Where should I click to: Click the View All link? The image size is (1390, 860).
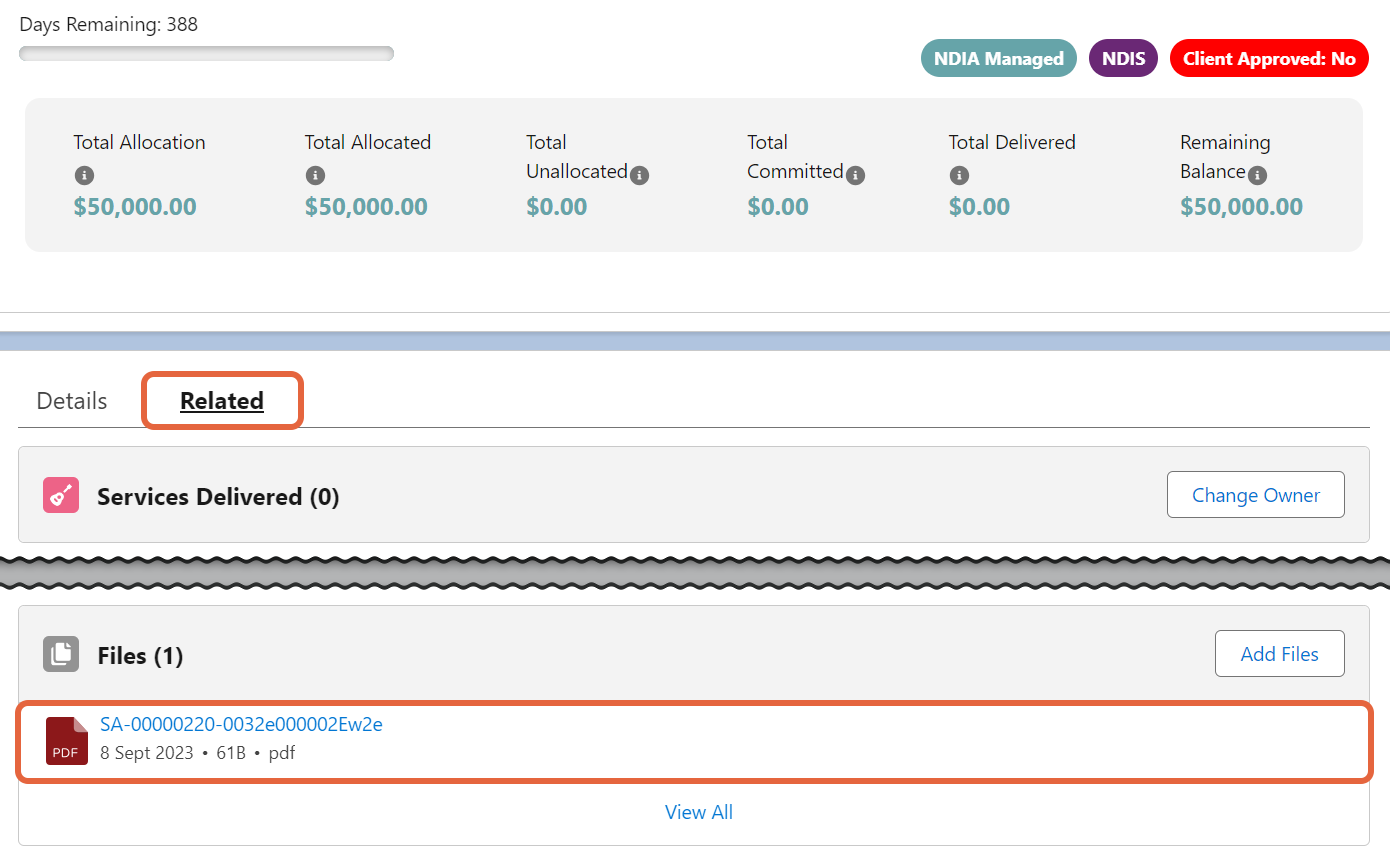(699, 812)
